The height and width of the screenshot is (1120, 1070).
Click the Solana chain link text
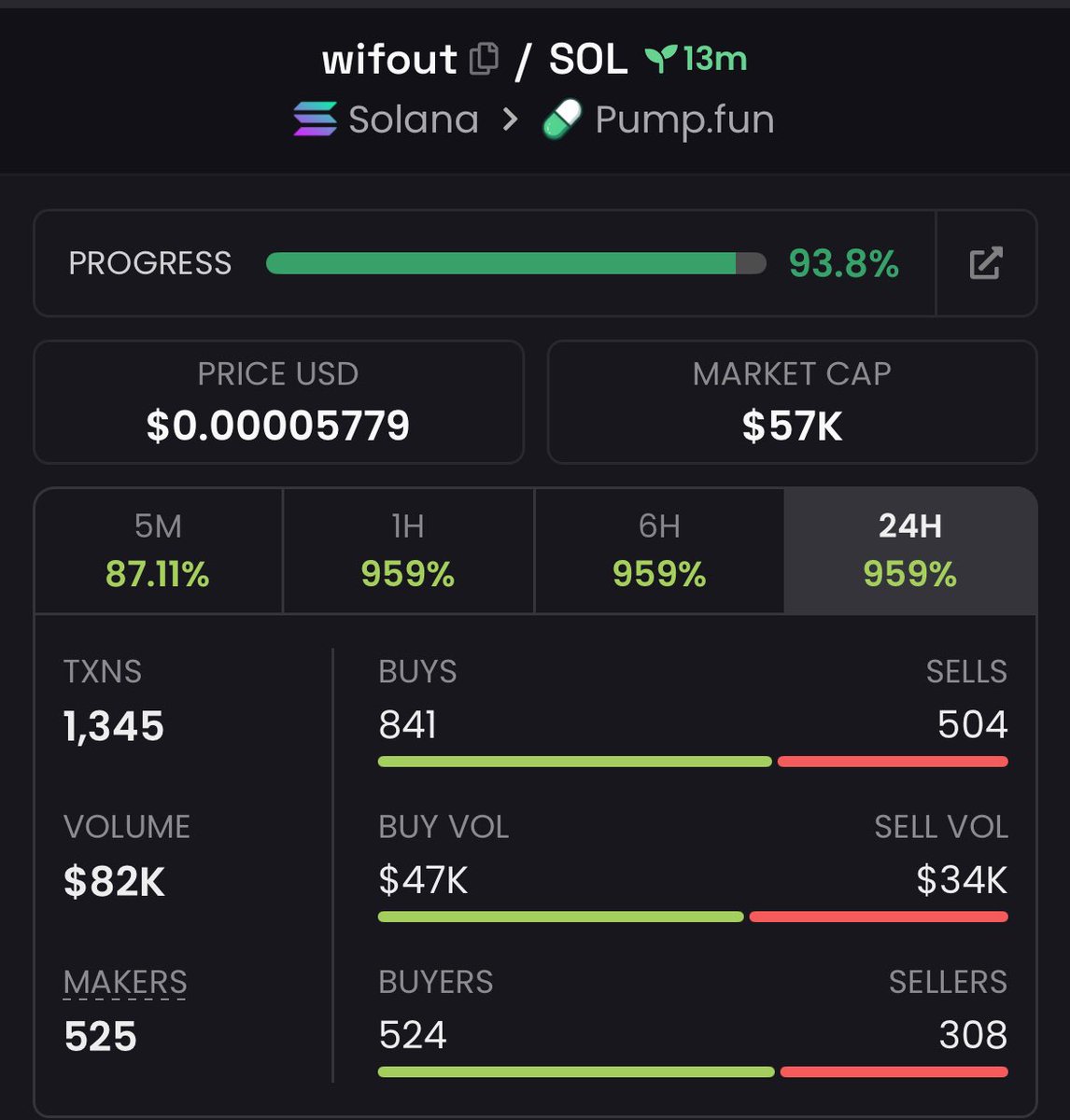(413, 120)
